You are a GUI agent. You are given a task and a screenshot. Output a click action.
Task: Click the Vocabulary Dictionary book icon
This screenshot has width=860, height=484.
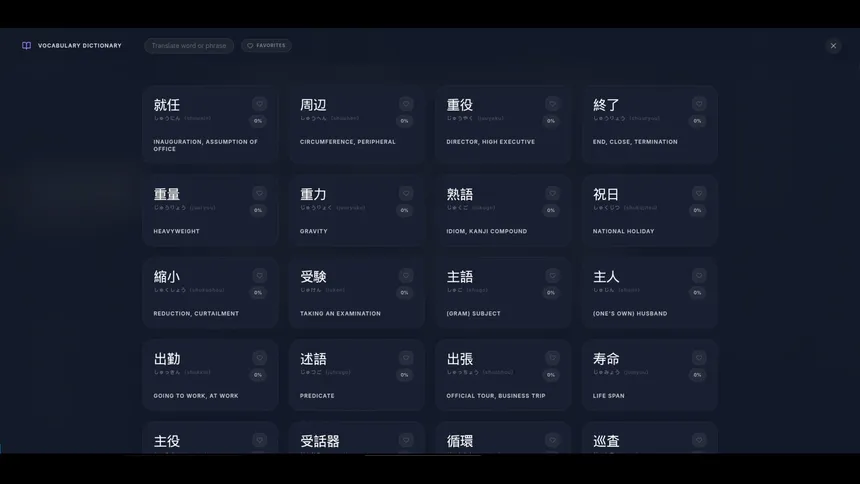pos(26,46)
